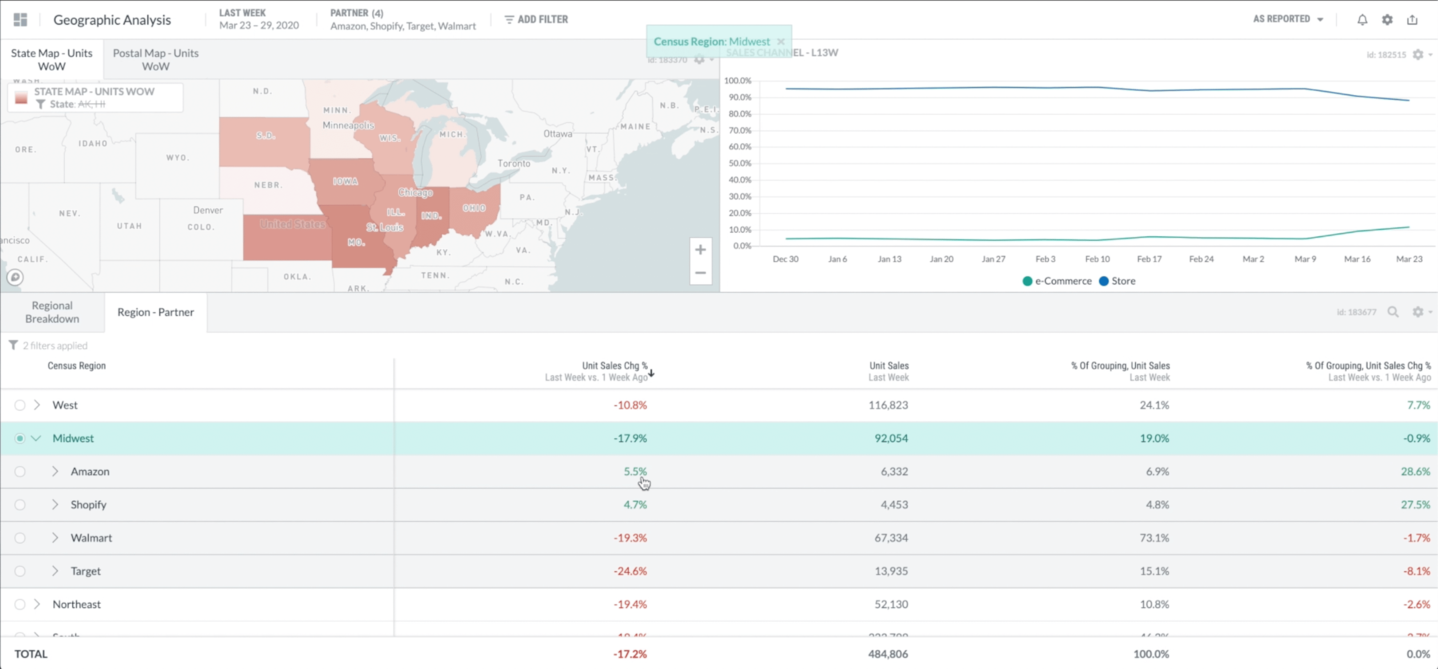Open the notifications bell

coord(1362,19)
